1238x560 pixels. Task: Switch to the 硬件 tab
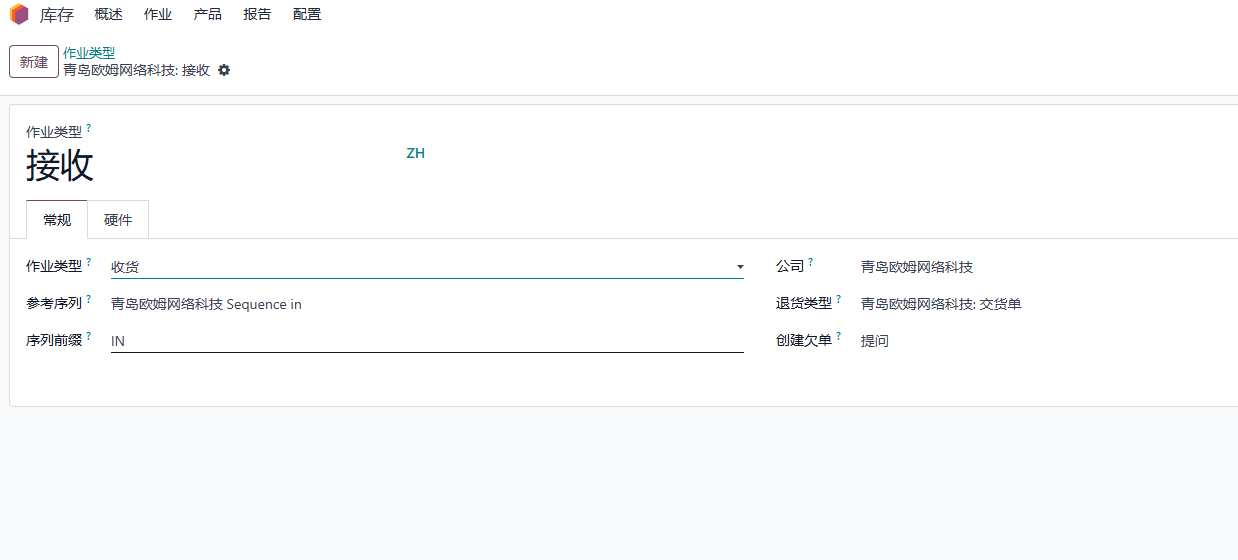pos(118,220)
